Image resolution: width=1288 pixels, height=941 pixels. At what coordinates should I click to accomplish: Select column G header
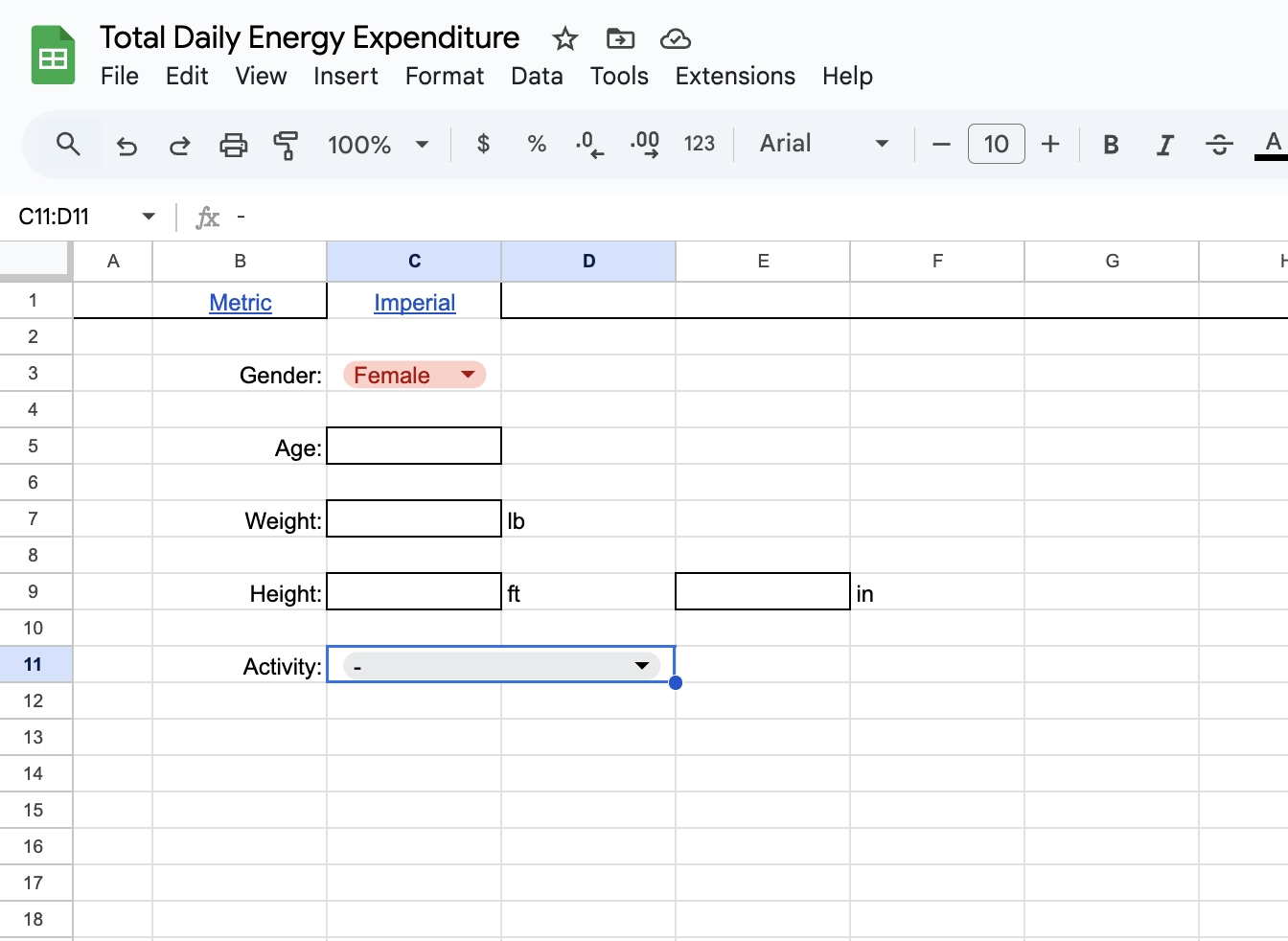(1112, 261)
